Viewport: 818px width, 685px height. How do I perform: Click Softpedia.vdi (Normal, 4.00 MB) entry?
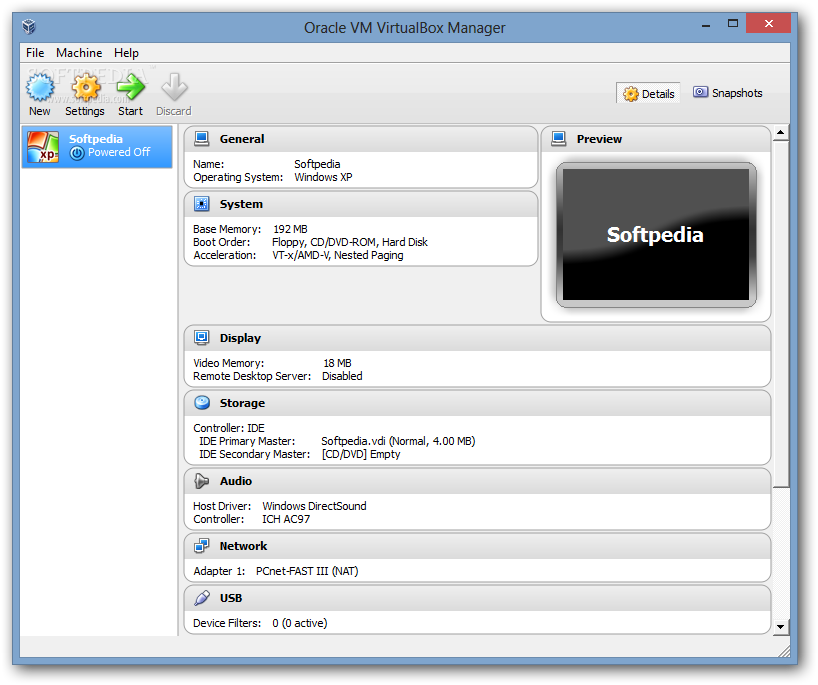coord(398,441)
